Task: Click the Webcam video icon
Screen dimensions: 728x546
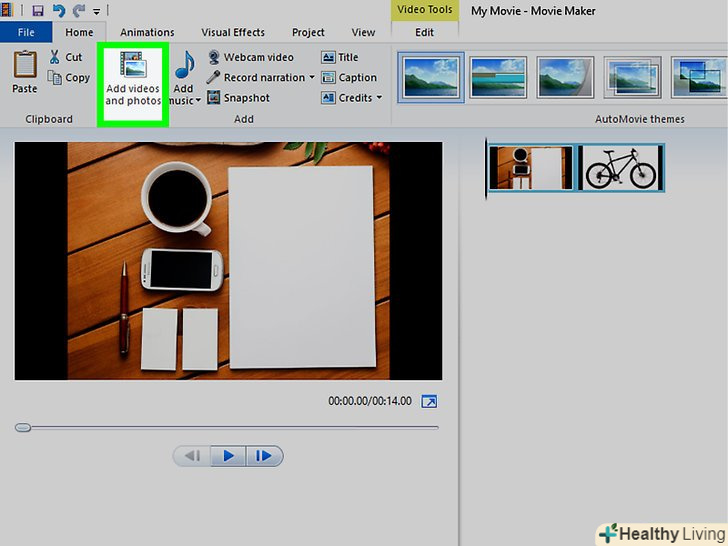Action: tap(213, 57)
